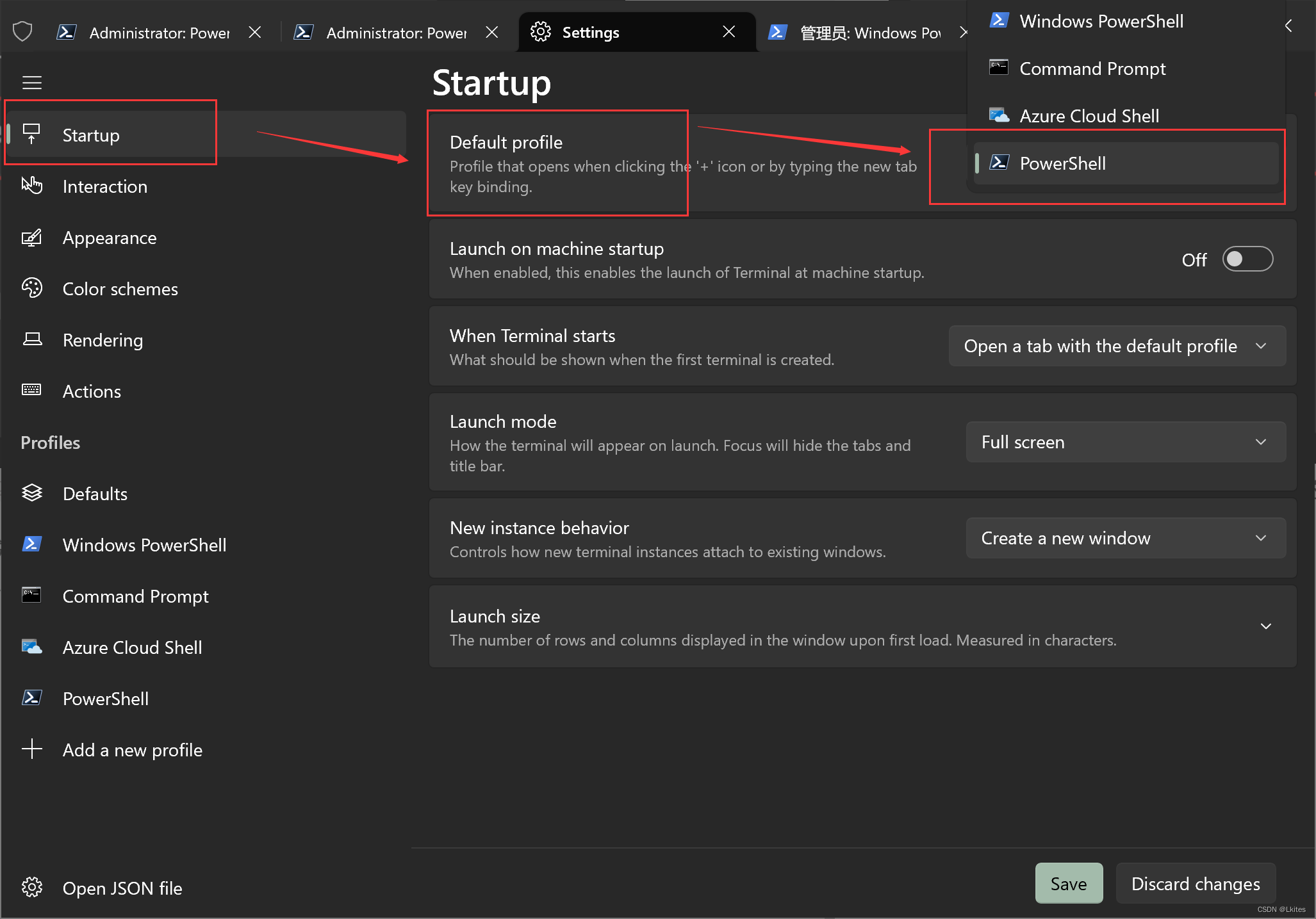The width and height of the screenshot is (1316, 919).
Task: Expand the Launch size section
Action: (x=1265, y=626)
